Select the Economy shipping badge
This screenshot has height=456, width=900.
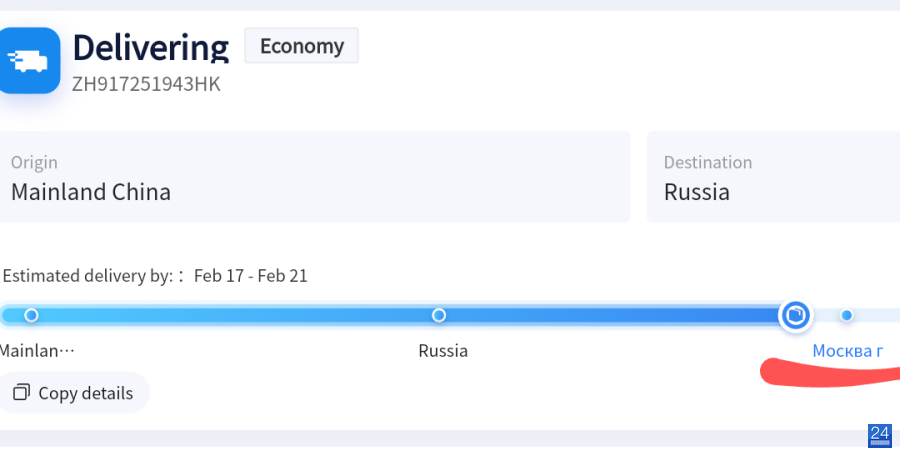point(302,45)
